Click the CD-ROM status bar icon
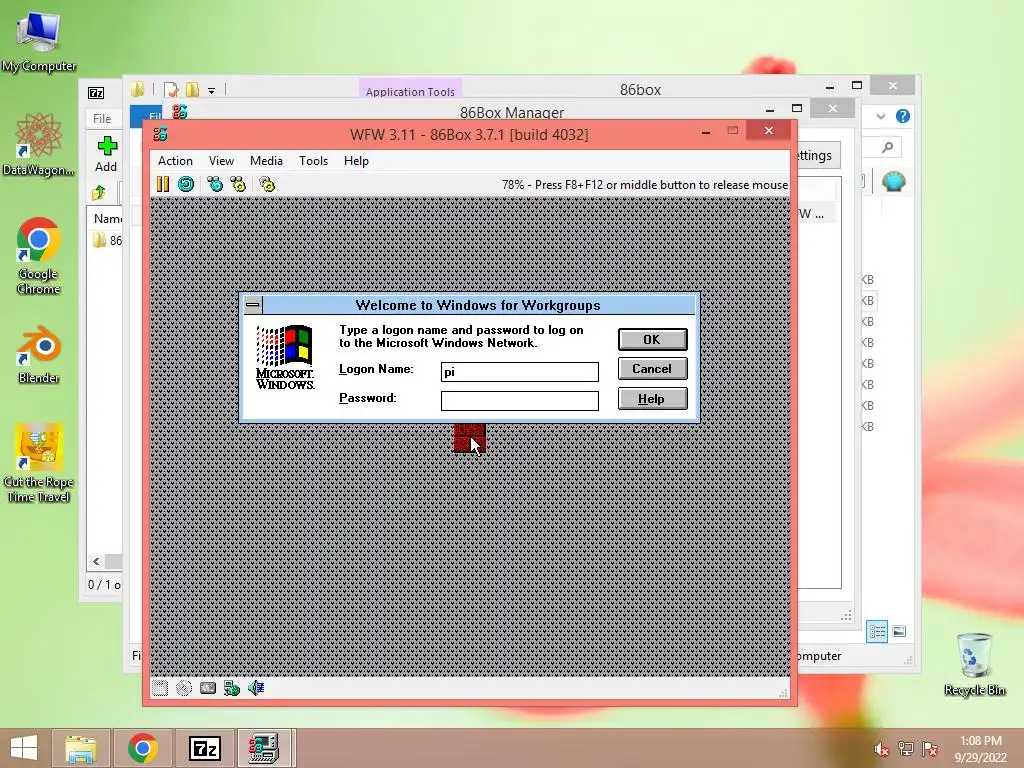The image size is (1024, 768). tap(184, 688)
